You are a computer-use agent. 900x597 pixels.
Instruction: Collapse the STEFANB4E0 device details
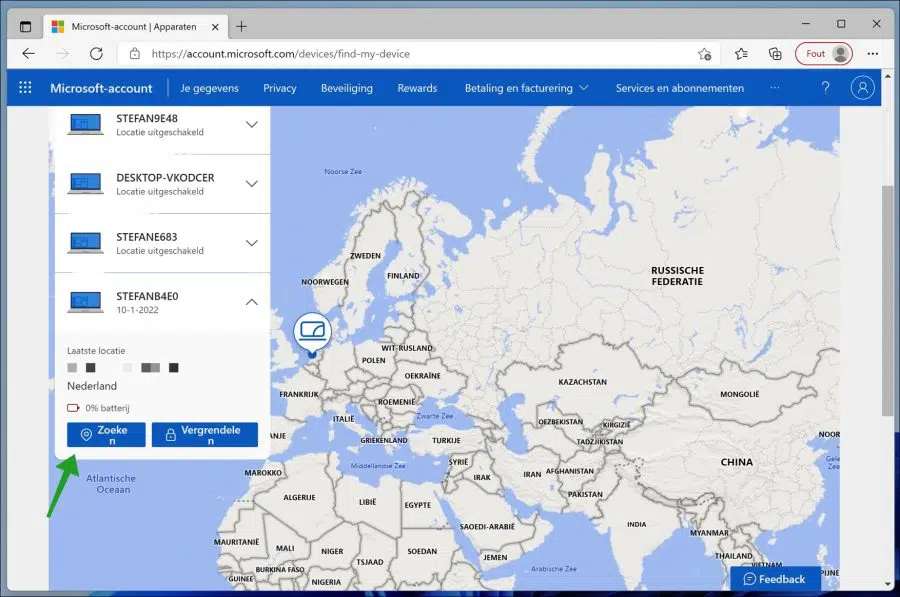(x=251, y=302)
